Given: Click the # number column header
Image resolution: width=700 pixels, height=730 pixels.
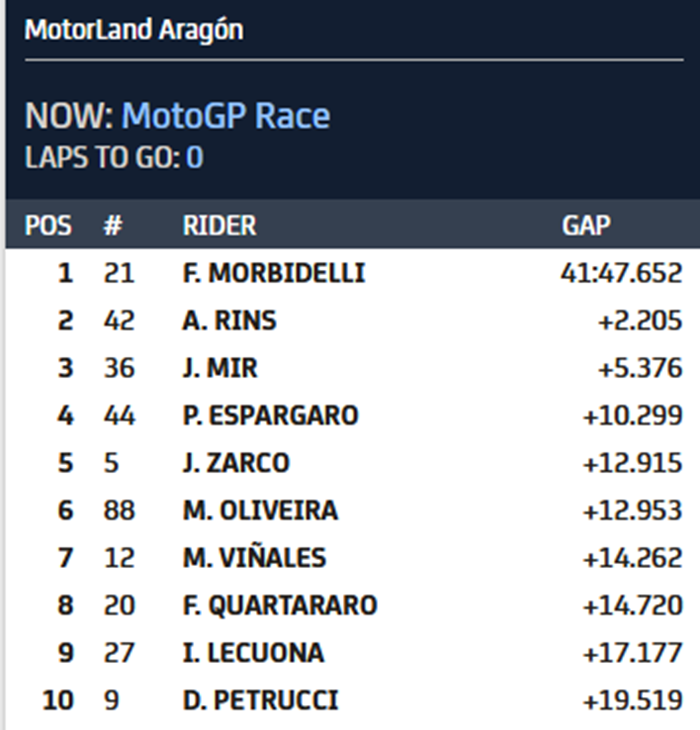Looking at the screenshot, I should pos(113,226).
